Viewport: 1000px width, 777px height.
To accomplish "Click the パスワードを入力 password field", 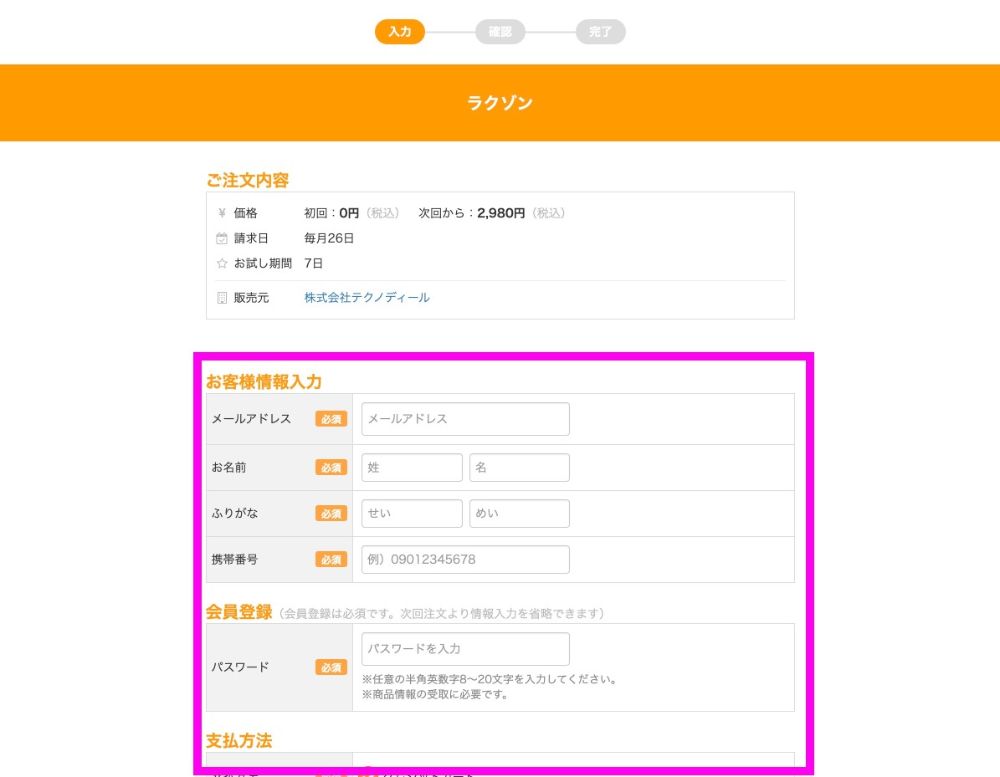I will [465, 649].
